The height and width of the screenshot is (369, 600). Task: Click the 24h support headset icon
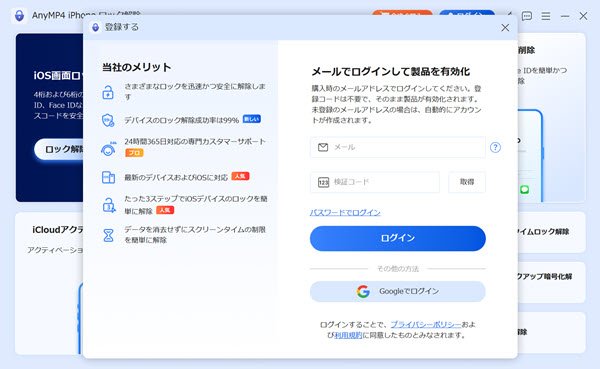click(x=108, y=149)
